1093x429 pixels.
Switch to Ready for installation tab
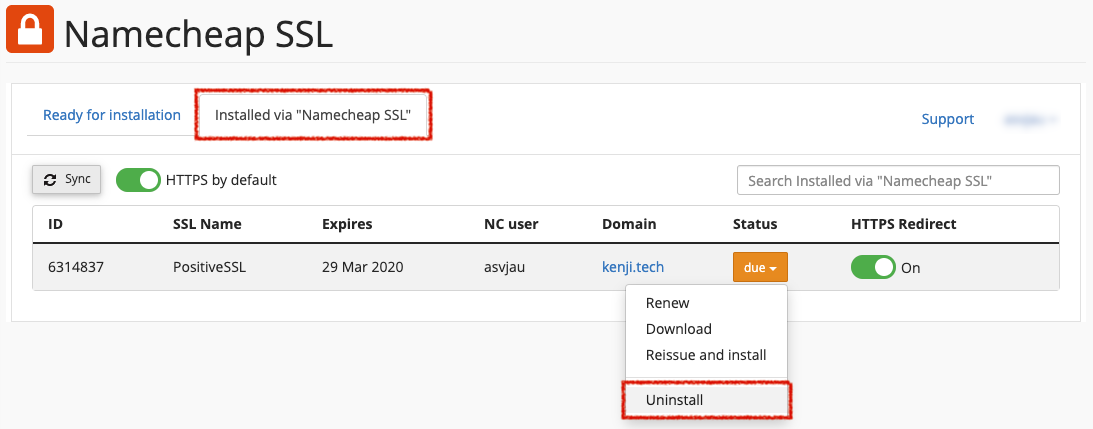tap(112, 115)
